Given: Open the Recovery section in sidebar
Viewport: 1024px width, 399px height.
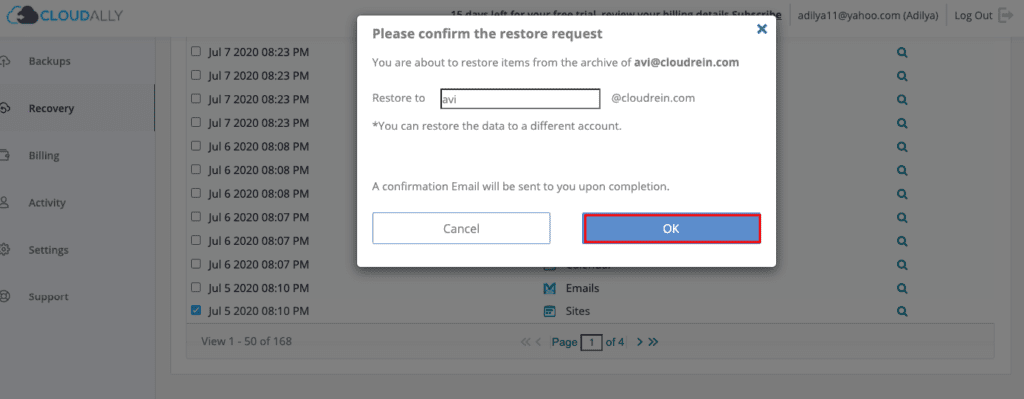Looking at the screenshot, I should [x=51, y=108].
